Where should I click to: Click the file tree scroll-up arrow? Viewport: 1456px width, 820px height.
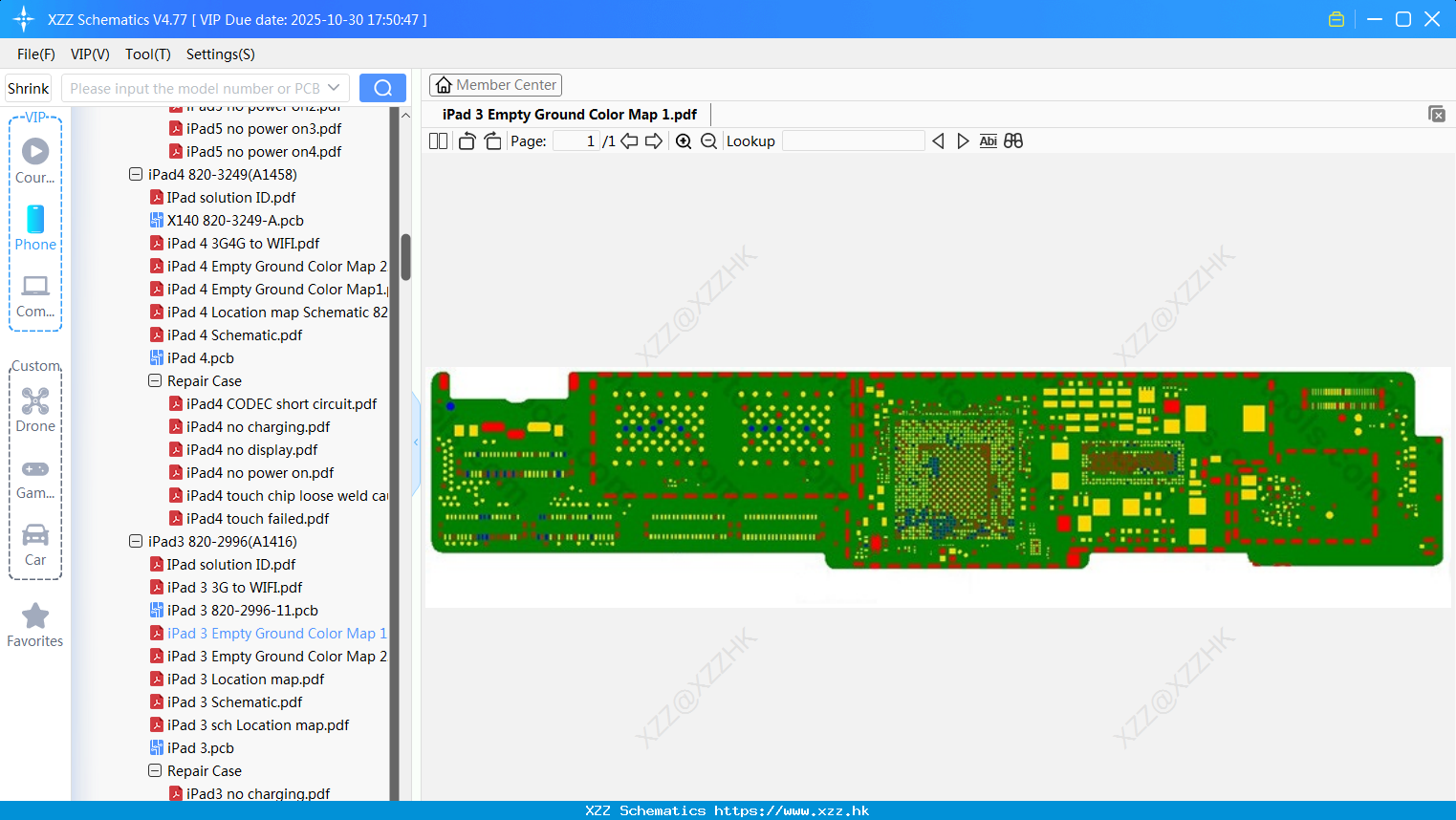tap(405, 116)
